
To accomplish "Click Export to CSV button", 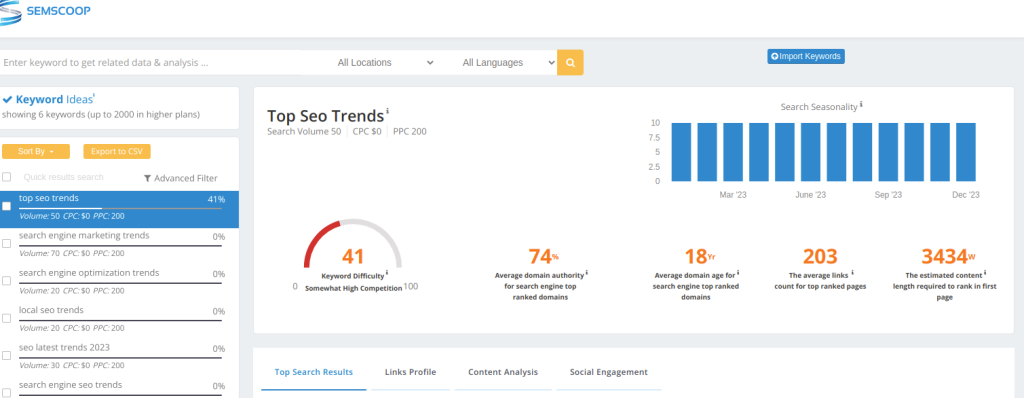I will tap(117, 151).
